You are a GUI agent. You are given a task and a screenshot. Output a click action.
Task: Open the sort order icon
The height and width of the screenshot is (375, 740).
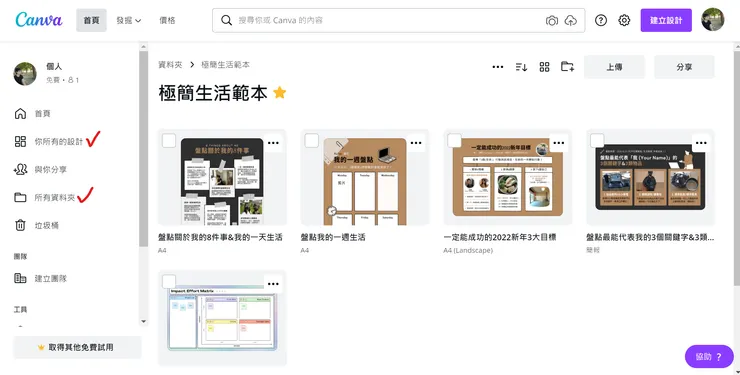(x=521, y=67)
